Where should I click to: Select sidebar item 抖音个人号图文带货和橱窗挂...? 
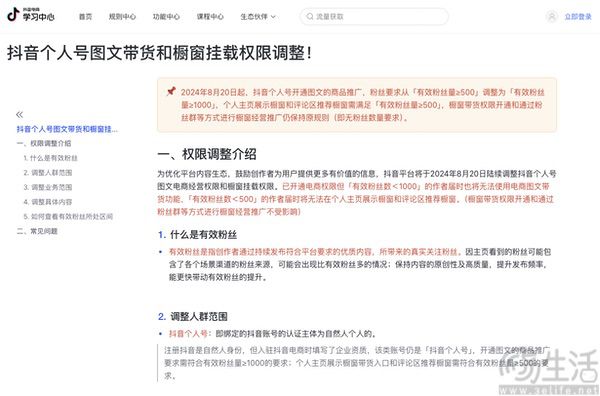[x=67, y=129]
